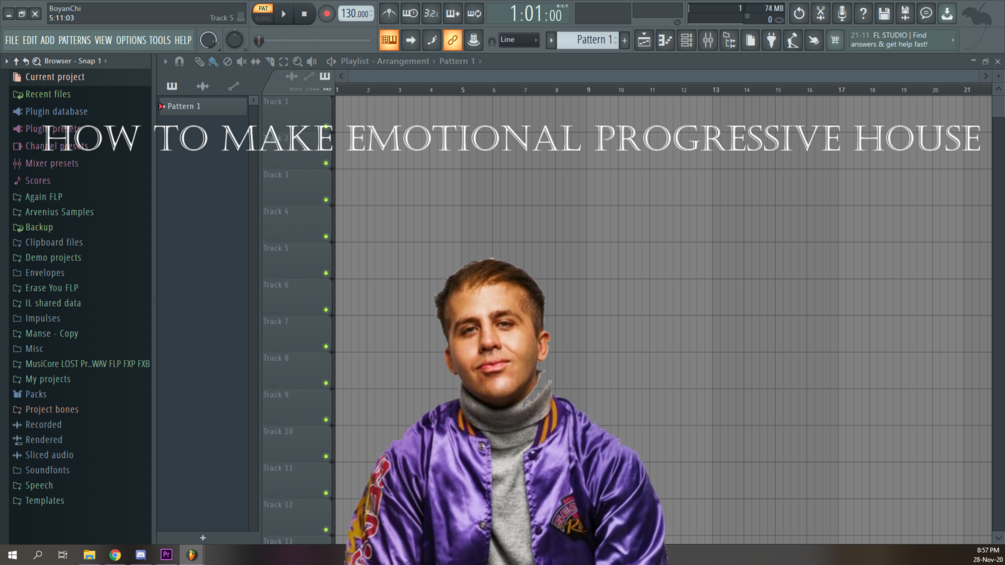1005x565 pixels.
Task: Expand the Demo projects folder
Action: pos(53,258)
